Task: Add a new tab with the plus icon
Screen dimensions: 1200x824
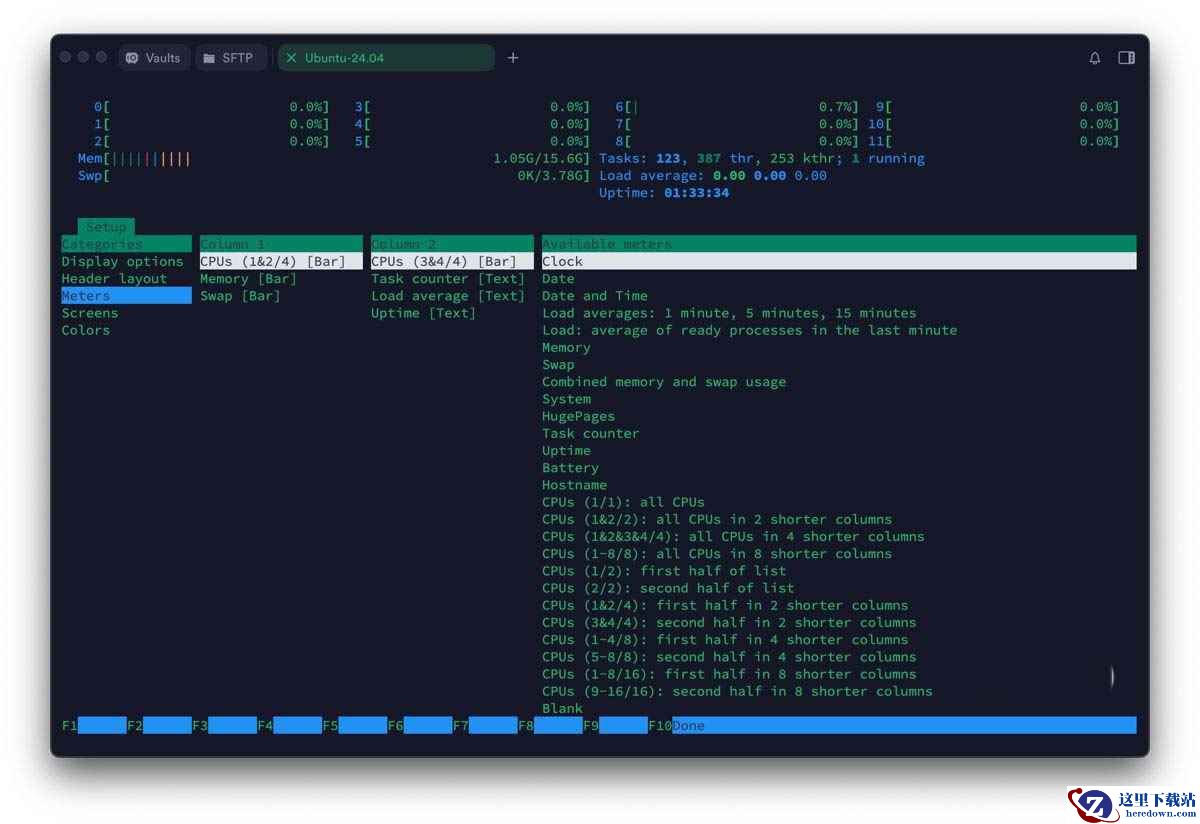Action: (513, 58)
